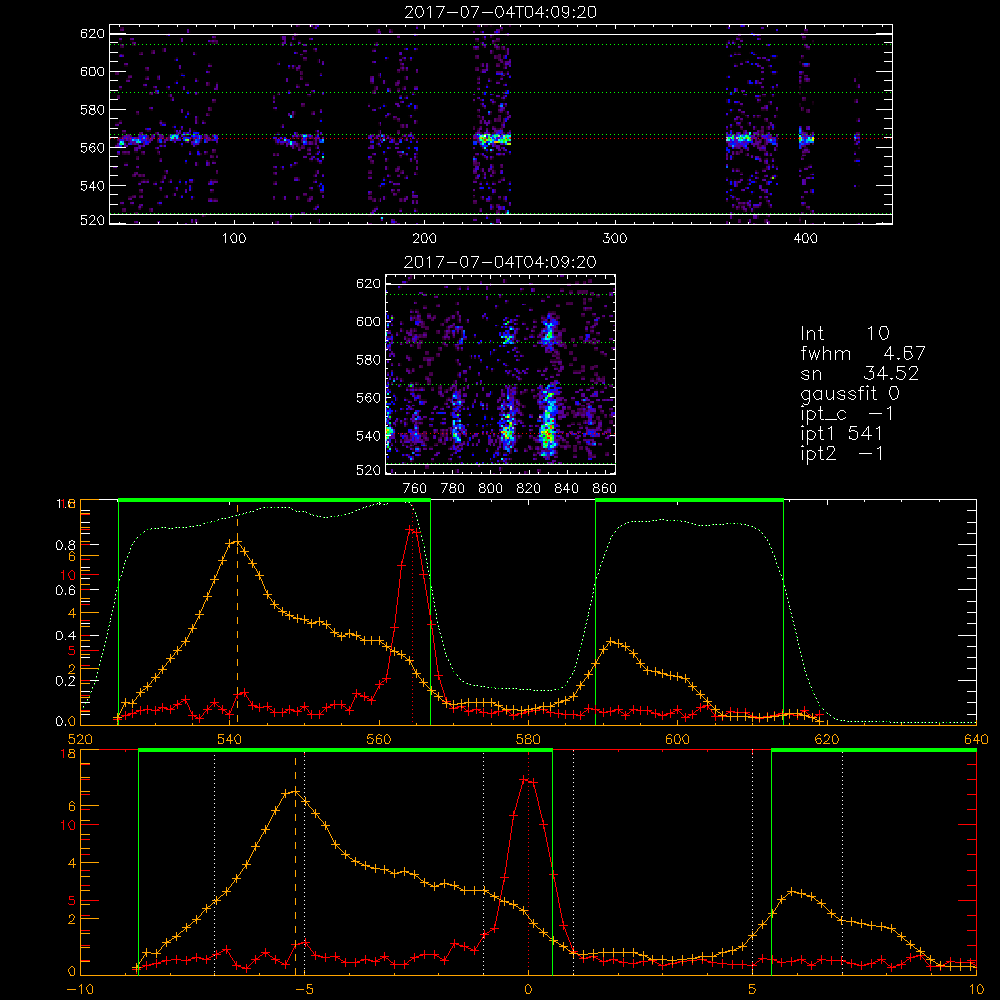This screenshot has width=1000, height=1000.
Task: Click x-axis tick label 640 on profile plot
Action: 976,739
